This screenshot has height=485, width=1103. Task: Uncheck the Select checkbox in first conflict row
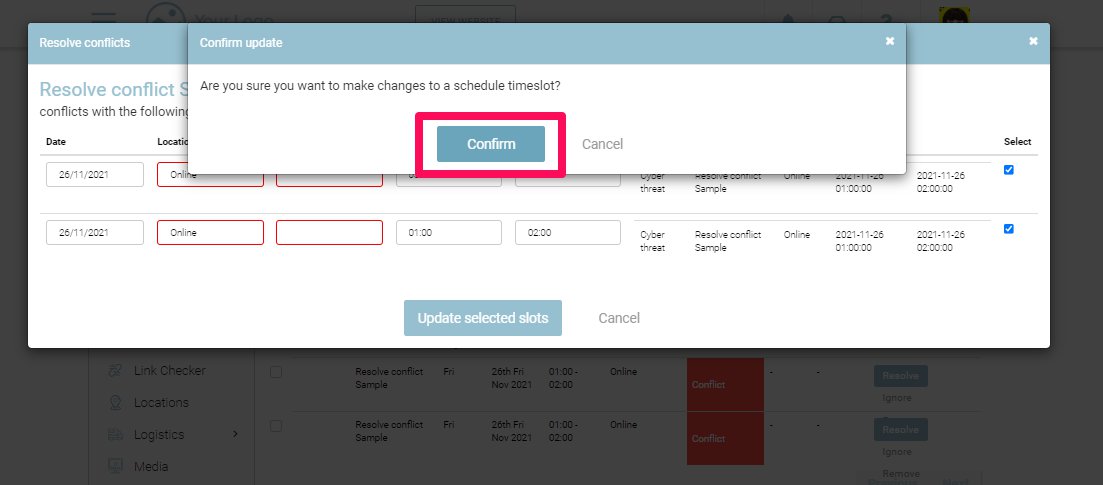click(x=1008, y=170)
